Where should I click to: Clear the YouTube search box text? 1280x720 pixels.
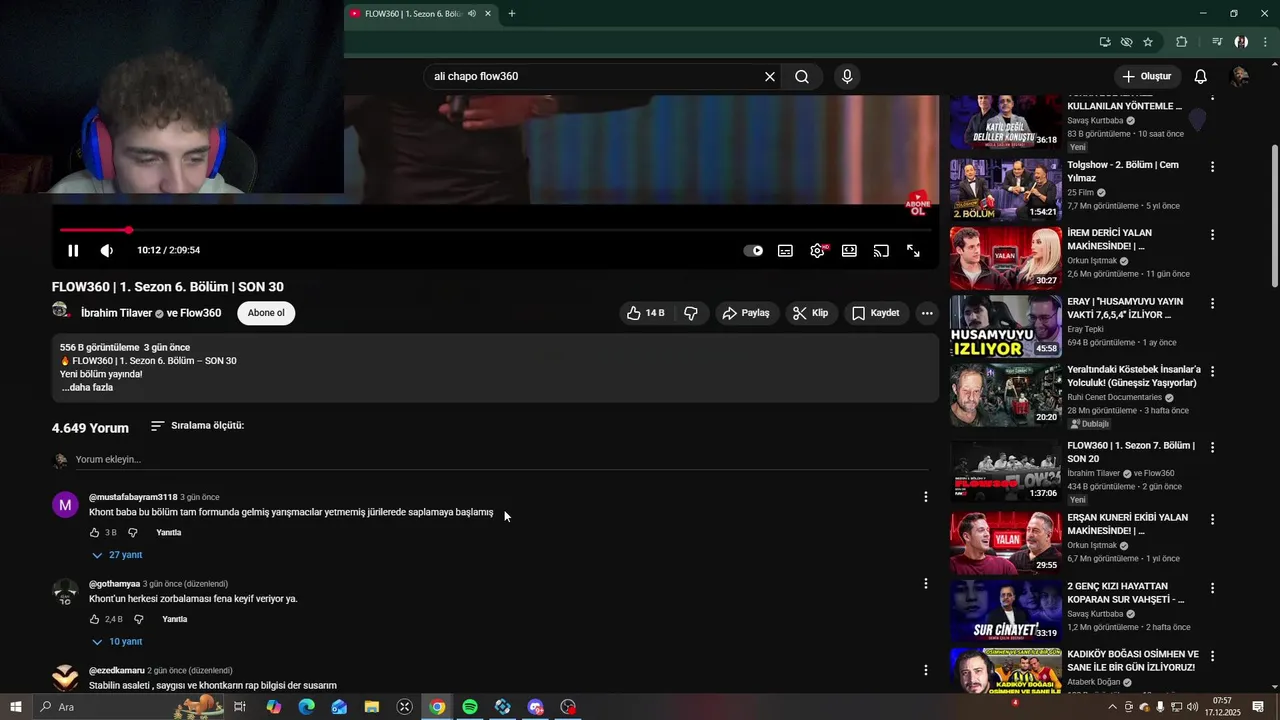coord(770,76)
